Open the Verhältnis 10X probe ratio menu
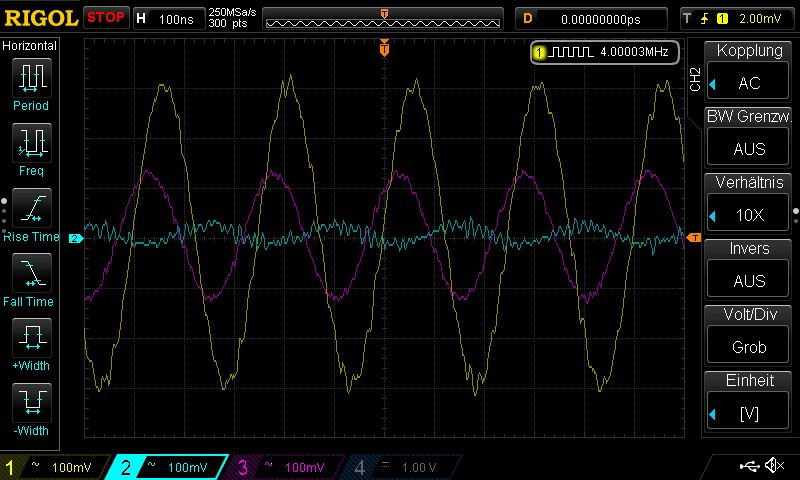 coord(749,215)
